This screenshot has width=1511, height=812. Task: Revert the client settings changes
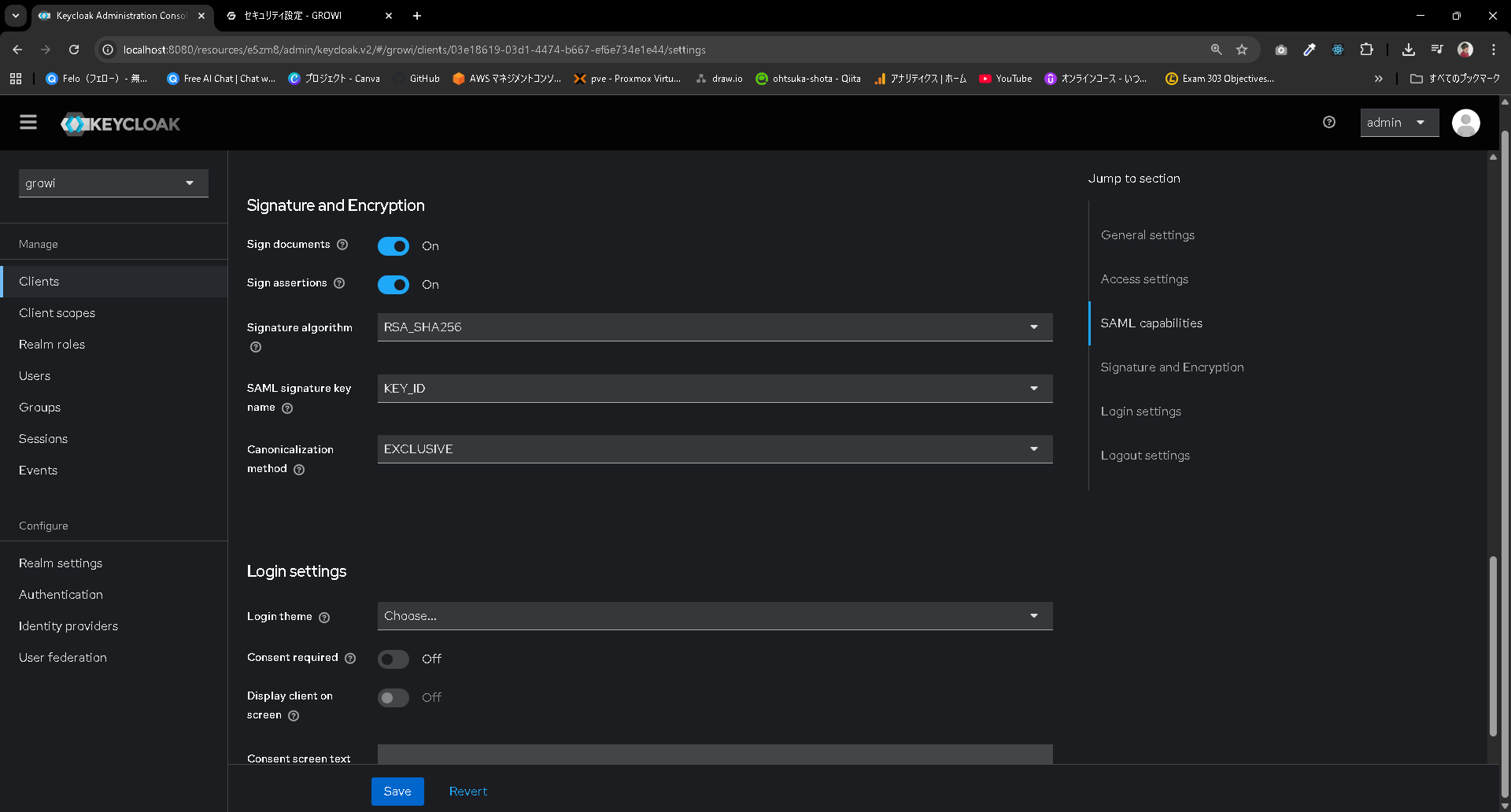click(468, 792)
